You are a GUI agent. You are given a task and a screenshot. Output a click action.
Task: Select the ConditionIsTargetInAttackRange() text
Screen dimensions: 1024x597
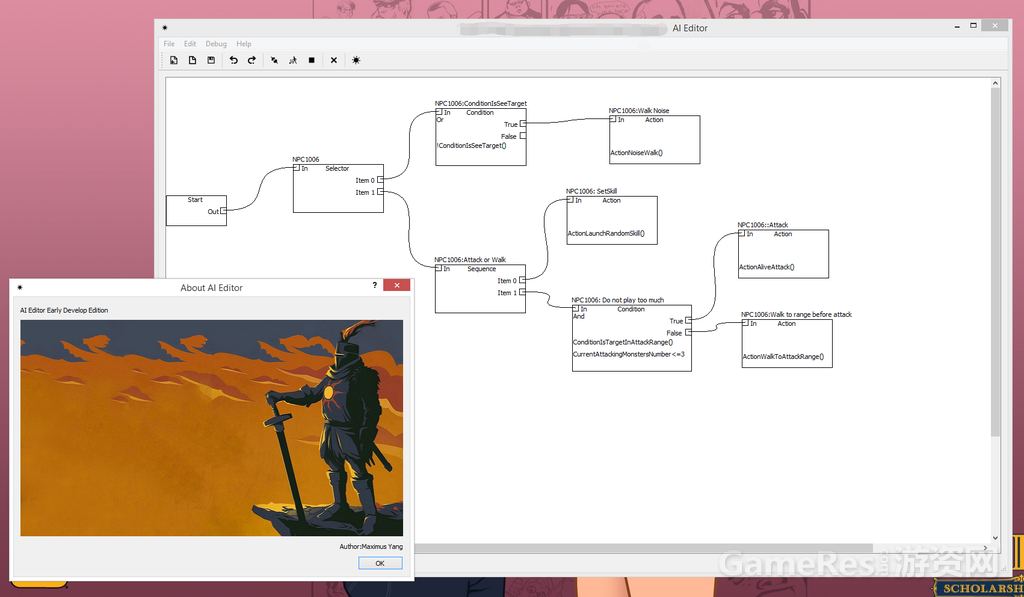pyautogui.click(x=623, y=342)
